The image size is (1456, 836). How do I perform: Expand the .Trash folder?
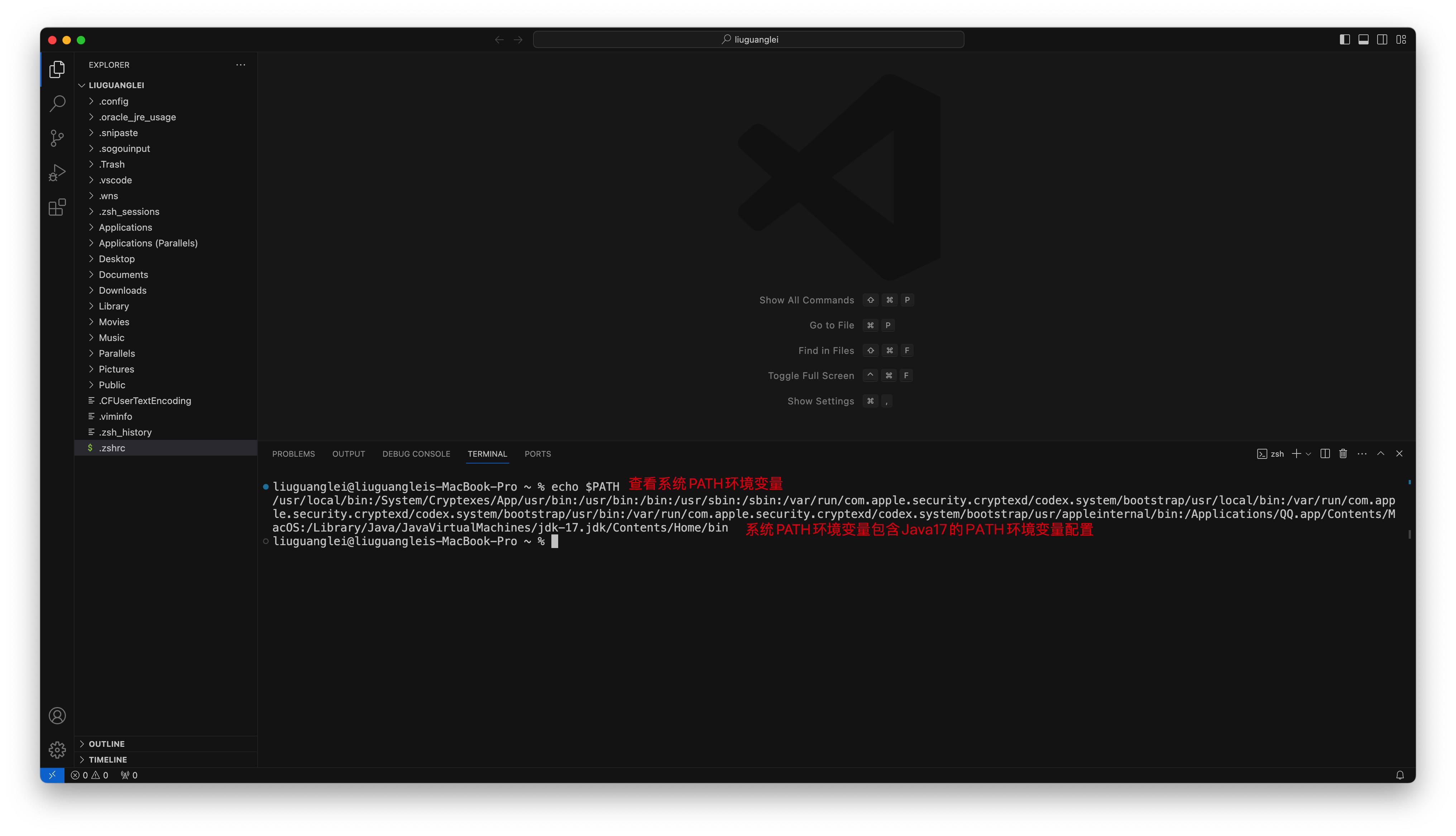click(x=166, y=164)
